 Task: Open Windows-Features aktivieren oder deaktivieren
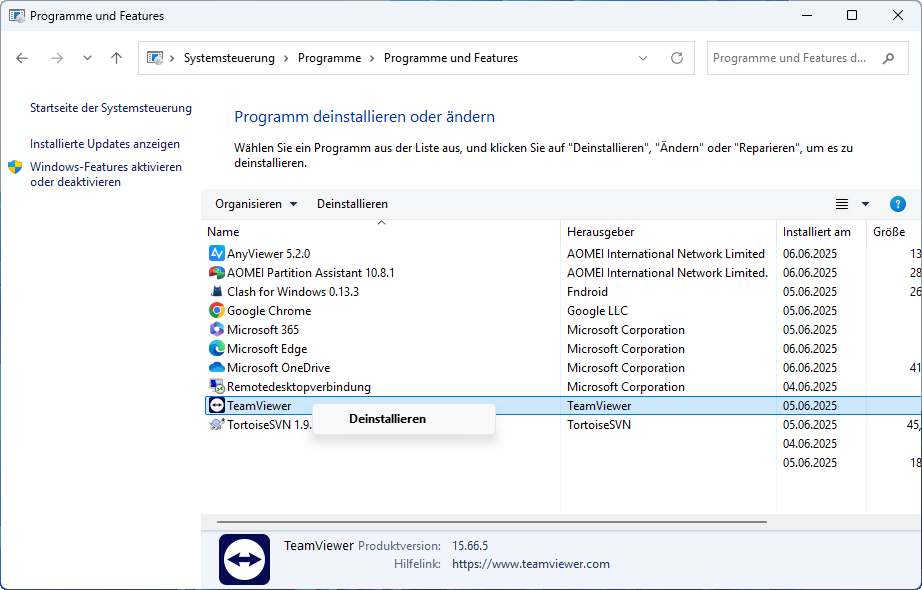point(105,174)
